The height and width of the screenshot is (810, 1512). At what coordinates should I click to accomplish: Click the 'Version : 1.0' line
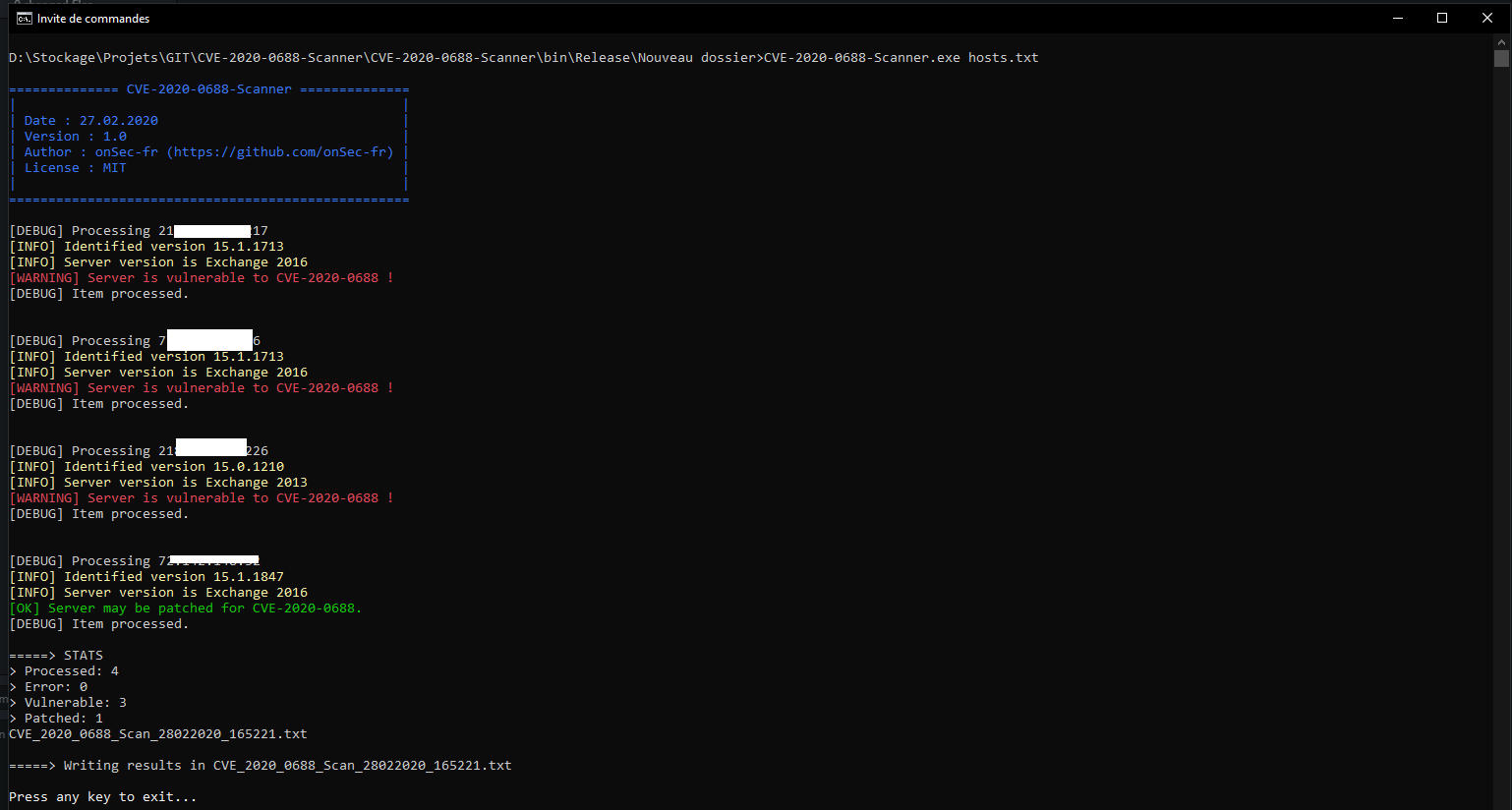tap(76, 137)
